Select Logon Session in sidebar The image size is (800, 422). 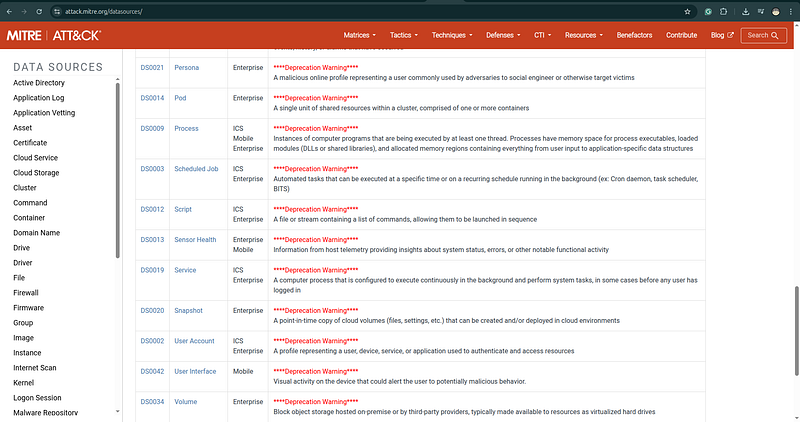(37, 398)
